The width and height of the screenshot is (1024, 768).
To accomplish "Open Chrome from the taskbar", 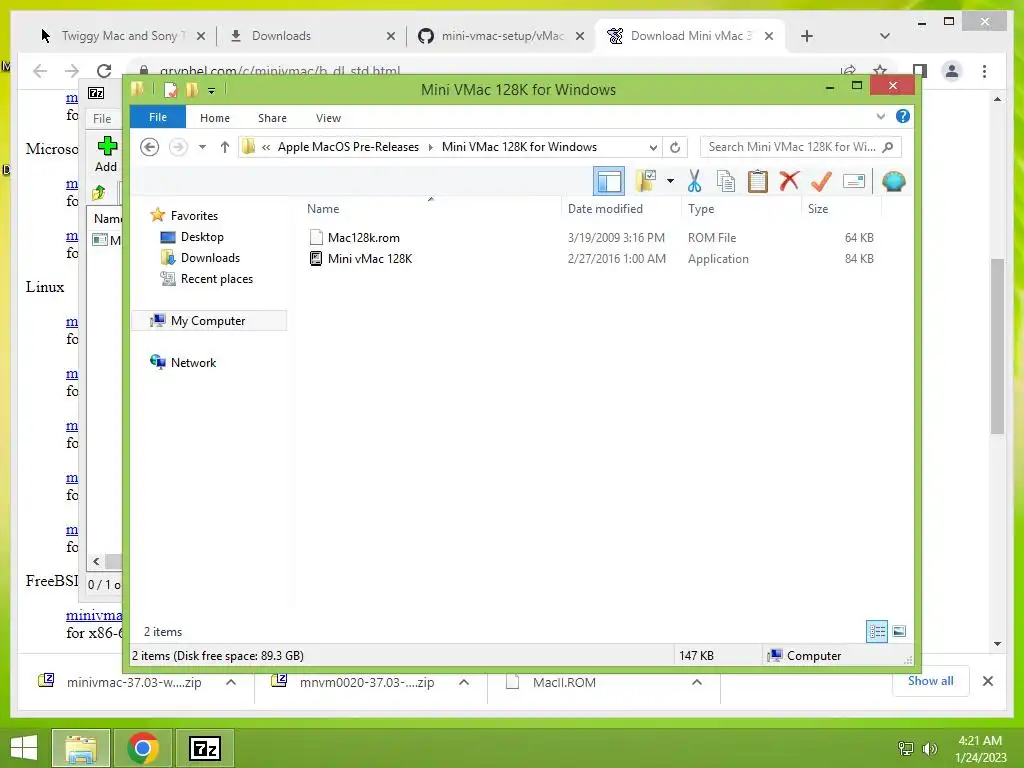I will (x=142, y=748).
